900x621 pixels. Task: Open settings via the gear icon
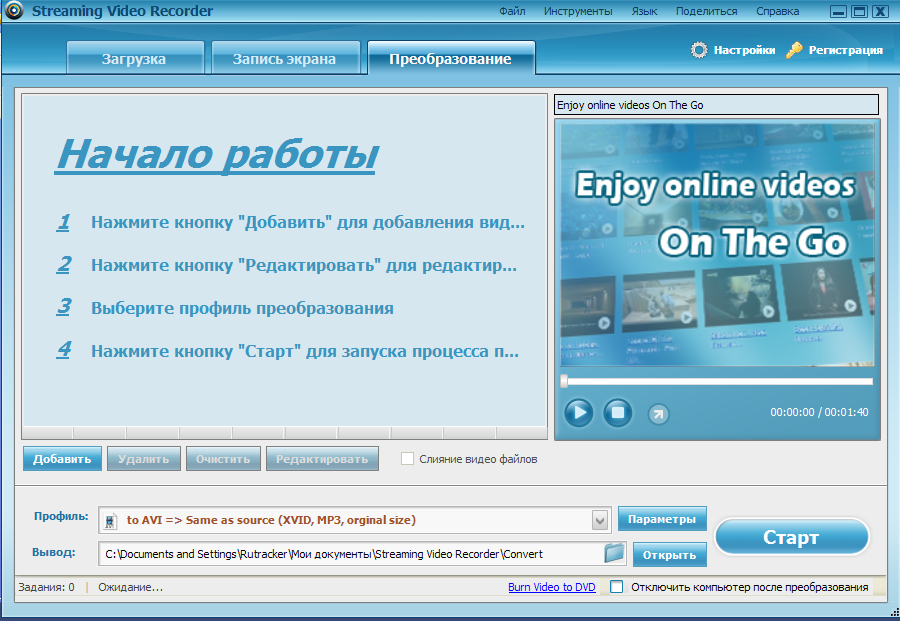(x=700, y=50)
